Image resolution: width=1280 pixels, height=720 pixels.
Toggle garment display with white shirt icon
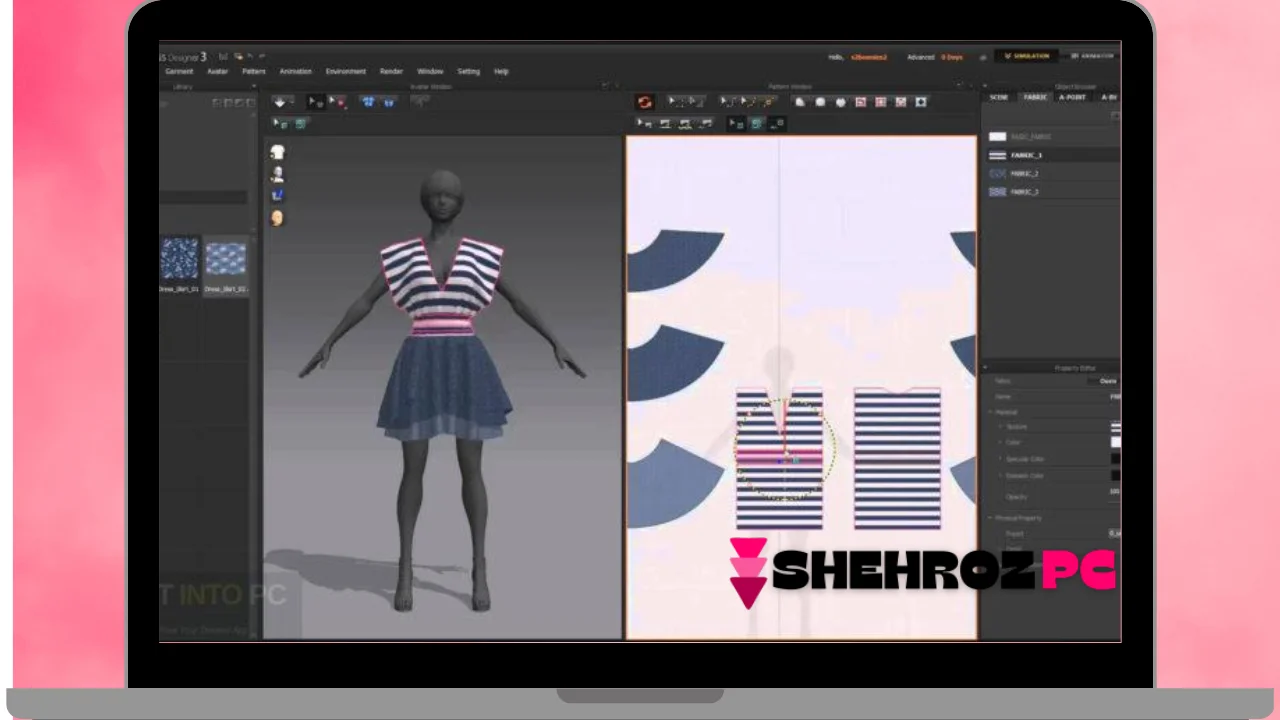pos(277,152)
